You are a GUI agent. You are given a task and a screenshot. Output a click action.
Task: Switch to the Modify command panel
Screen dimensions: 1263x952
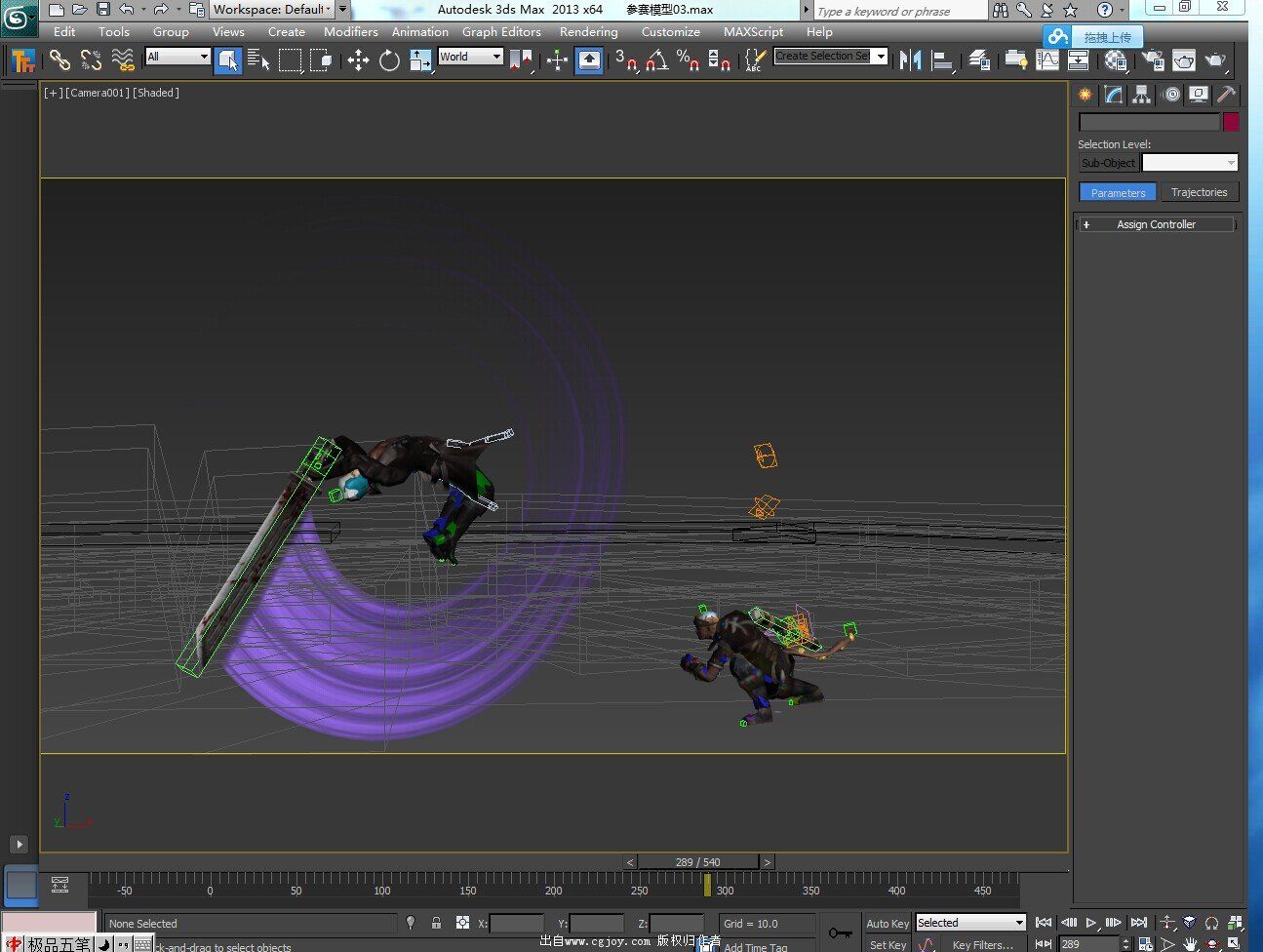(1113, 95)
